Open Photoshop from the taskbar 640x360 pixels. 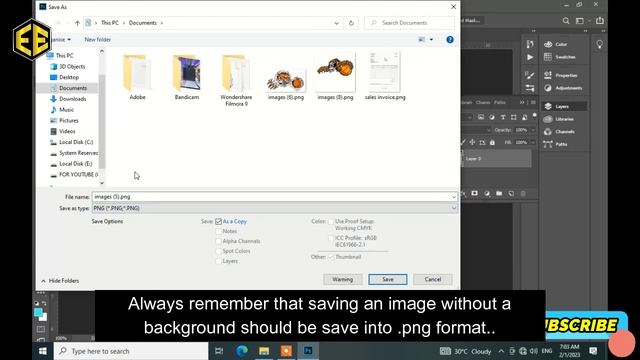tap(308, 351)
